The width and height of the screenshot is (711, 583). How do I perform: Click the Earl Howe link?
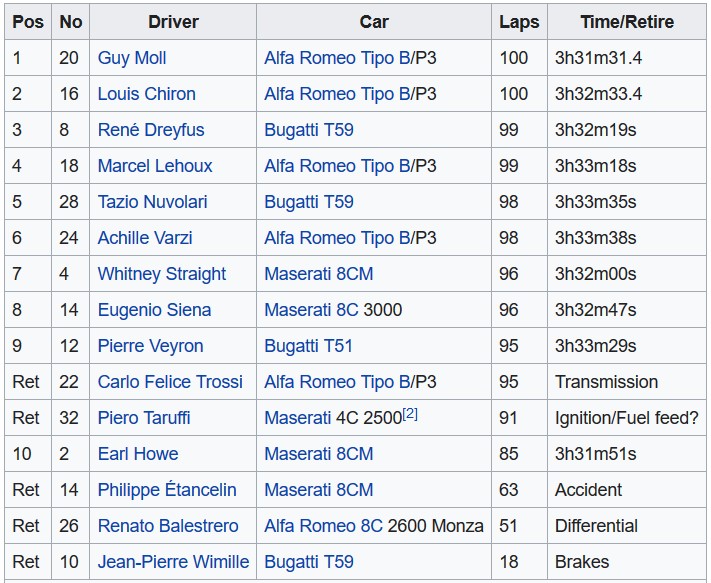138,454
